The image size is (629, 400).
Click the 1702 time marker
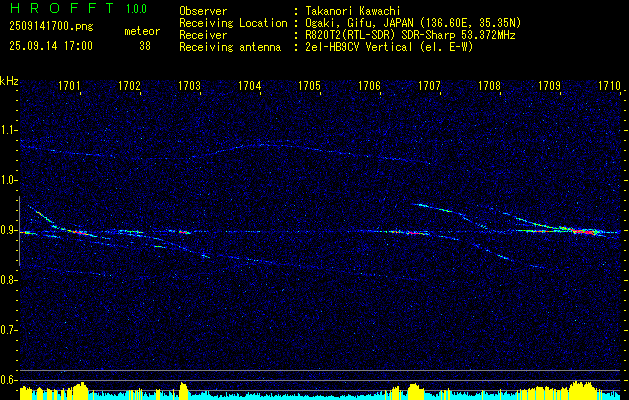point(130,85)
